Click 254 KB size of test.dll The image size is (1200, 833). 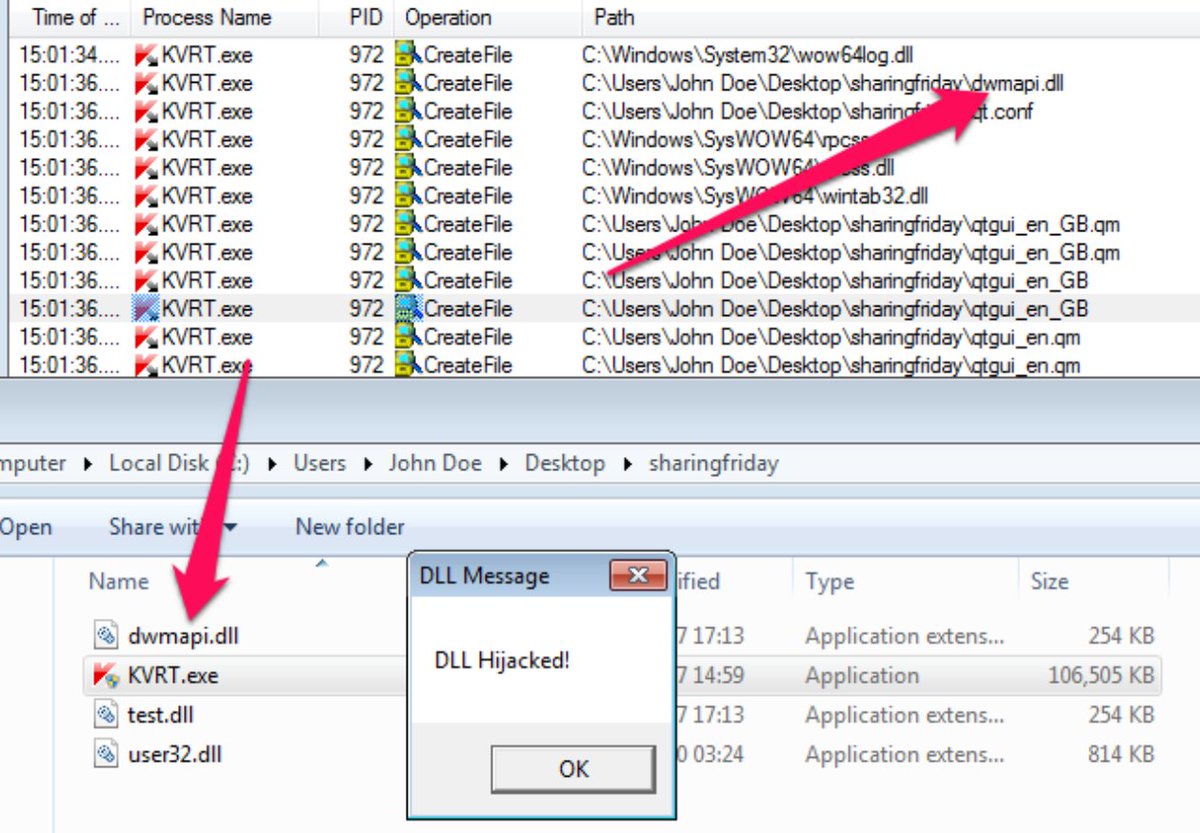[x=1121, y=714]
